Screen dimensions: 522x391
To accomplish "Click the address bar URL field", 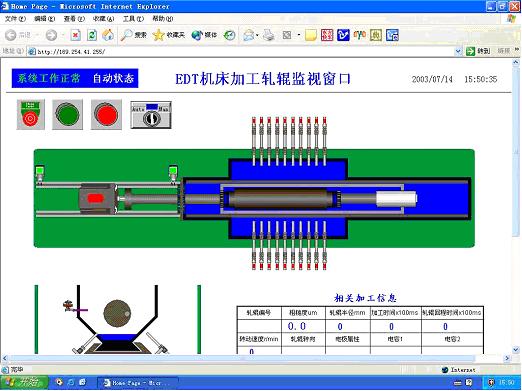I will (241, 51).
